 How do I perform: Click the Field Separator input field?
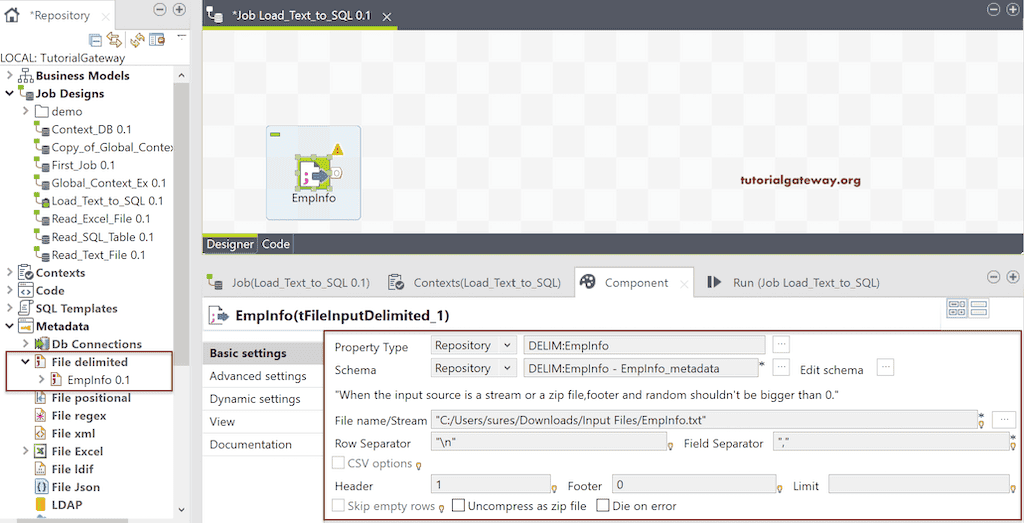point(891,442)
